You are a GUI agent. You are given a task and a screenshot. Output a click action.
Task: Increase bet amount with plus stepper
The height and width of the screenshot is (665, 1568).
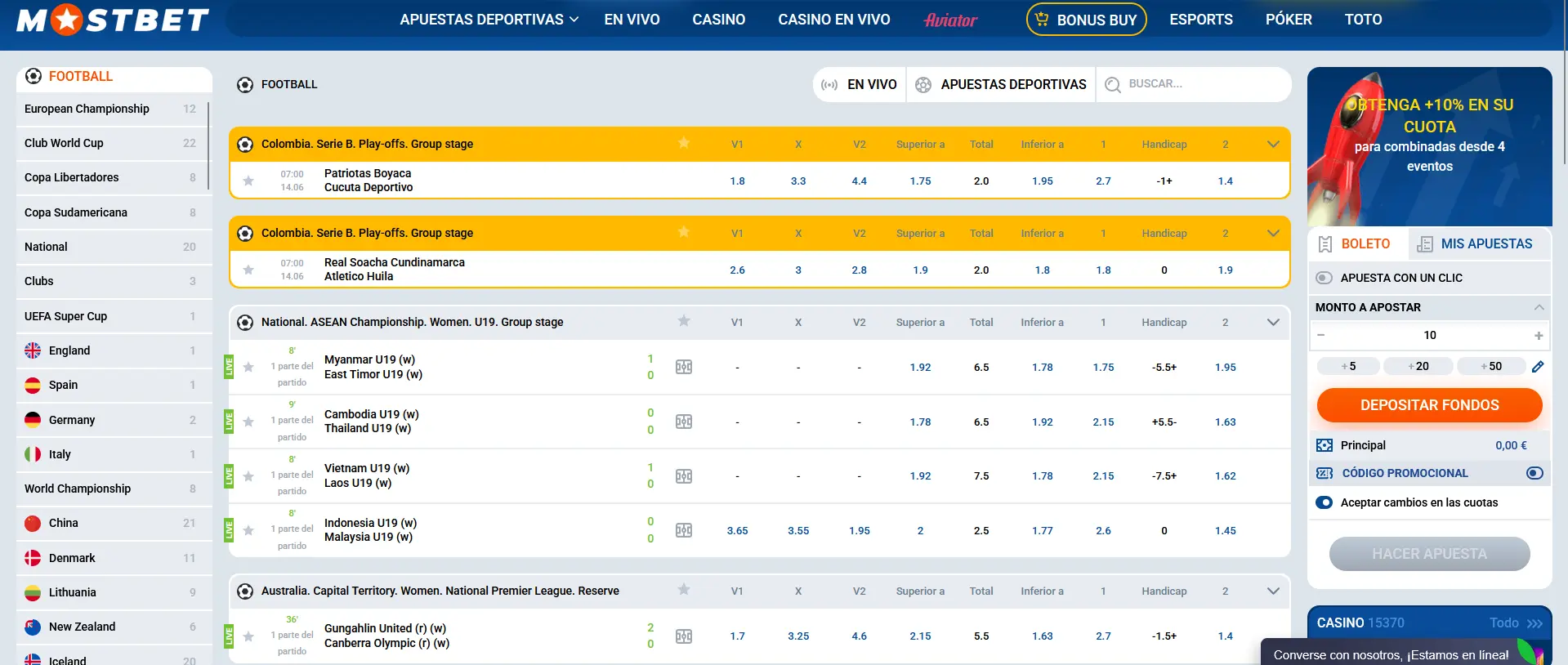point(1539,336)
